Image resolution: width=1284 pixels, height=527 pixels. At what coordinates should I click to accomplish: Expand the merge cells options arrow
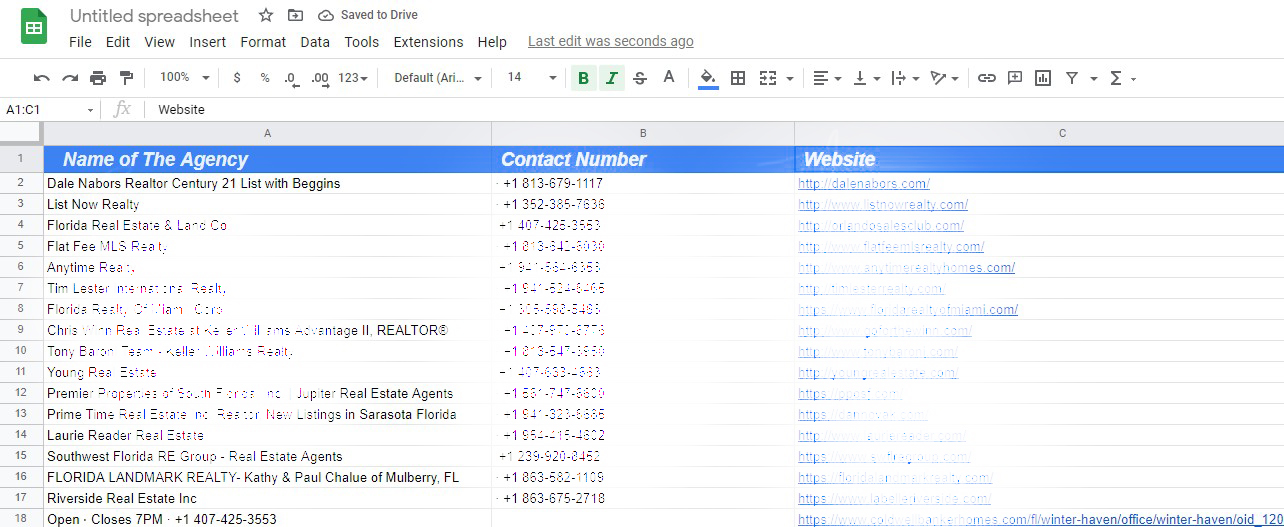pos(790,78)
